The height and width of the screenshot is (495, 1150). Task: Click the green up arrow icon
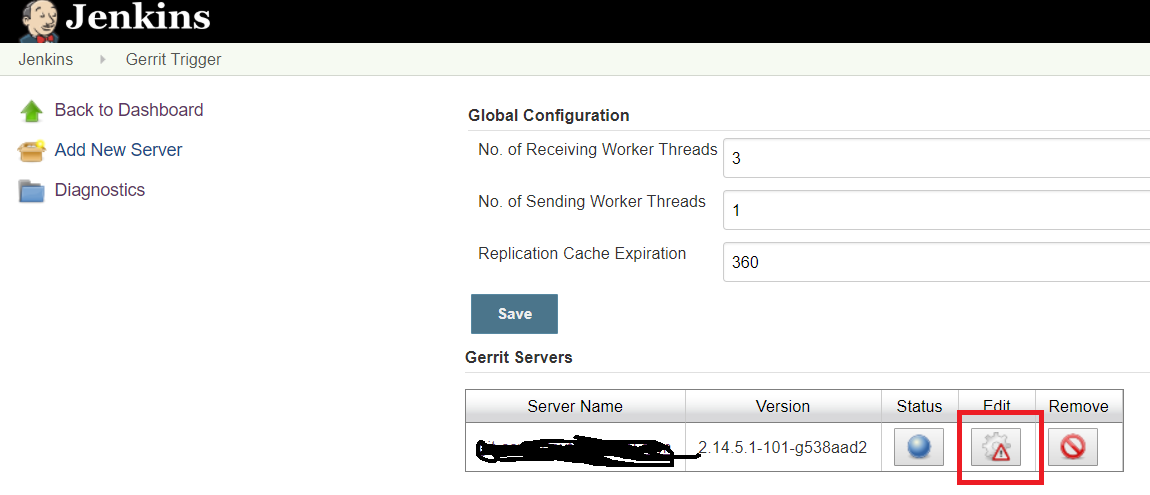pyautogui.click(x=32, y=111)
